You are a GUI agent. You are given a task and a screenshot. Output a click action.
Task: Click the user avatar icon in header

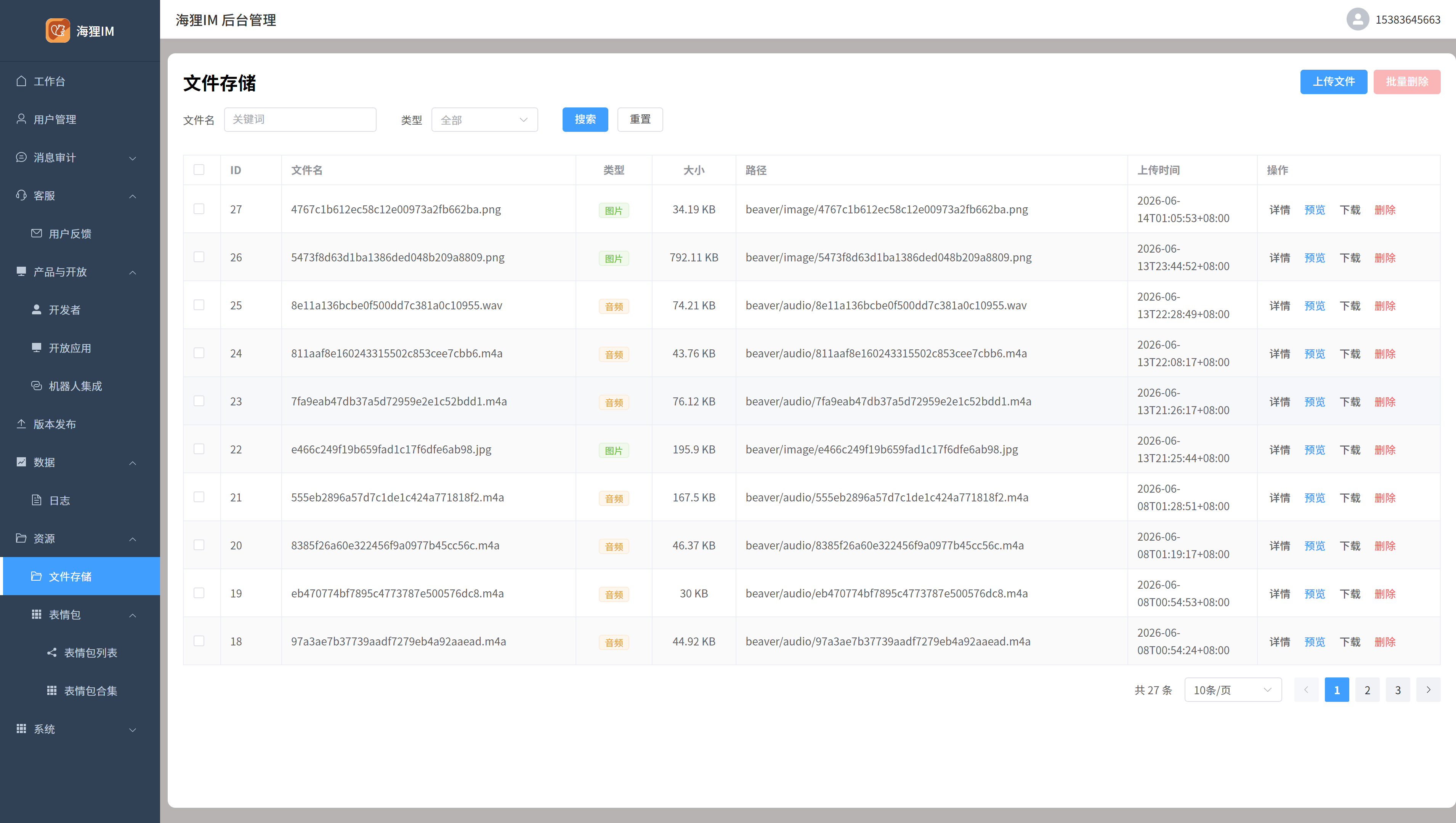tap(1358, 19)
